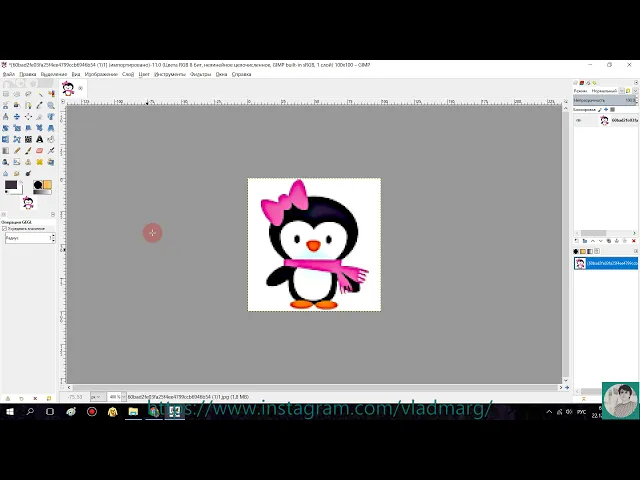The image size is (640, 480).
Task: Select the Dodge/Burn tool
Action: [x=28, y=173]
